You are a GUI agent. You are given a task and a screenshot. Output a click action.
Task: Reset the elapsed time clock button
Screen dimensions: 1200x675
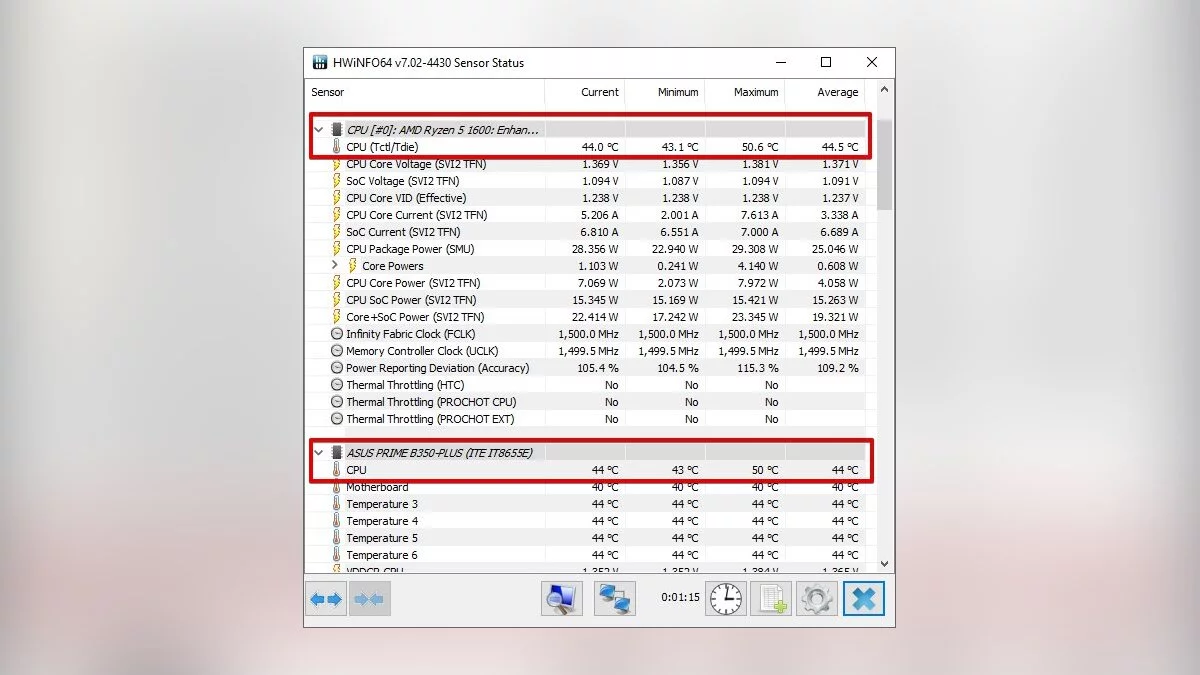pyautogui.click(x=726, y=599)
